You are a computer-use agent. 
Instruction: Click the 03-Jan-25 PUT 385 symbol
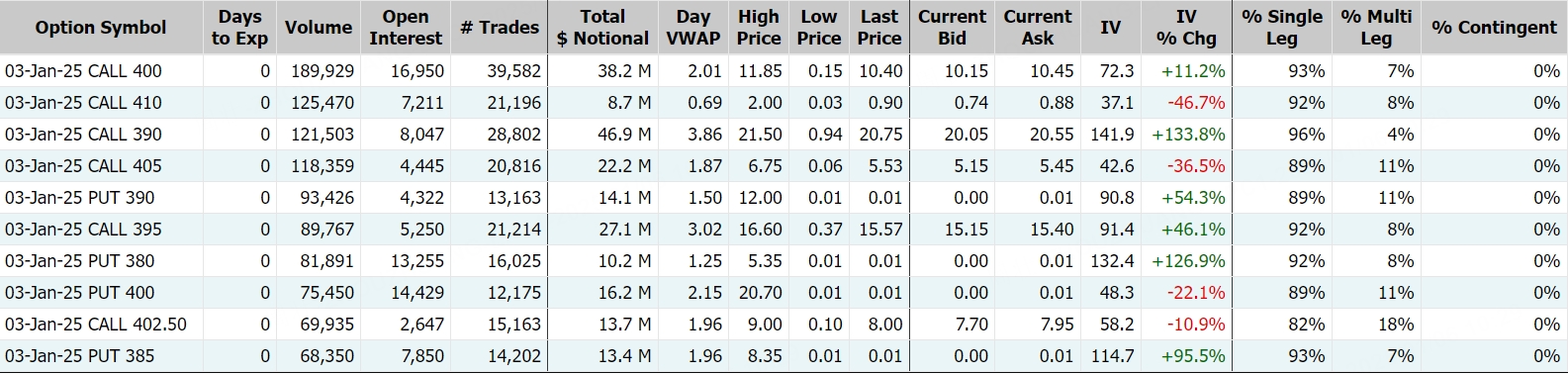pos(80,356)
